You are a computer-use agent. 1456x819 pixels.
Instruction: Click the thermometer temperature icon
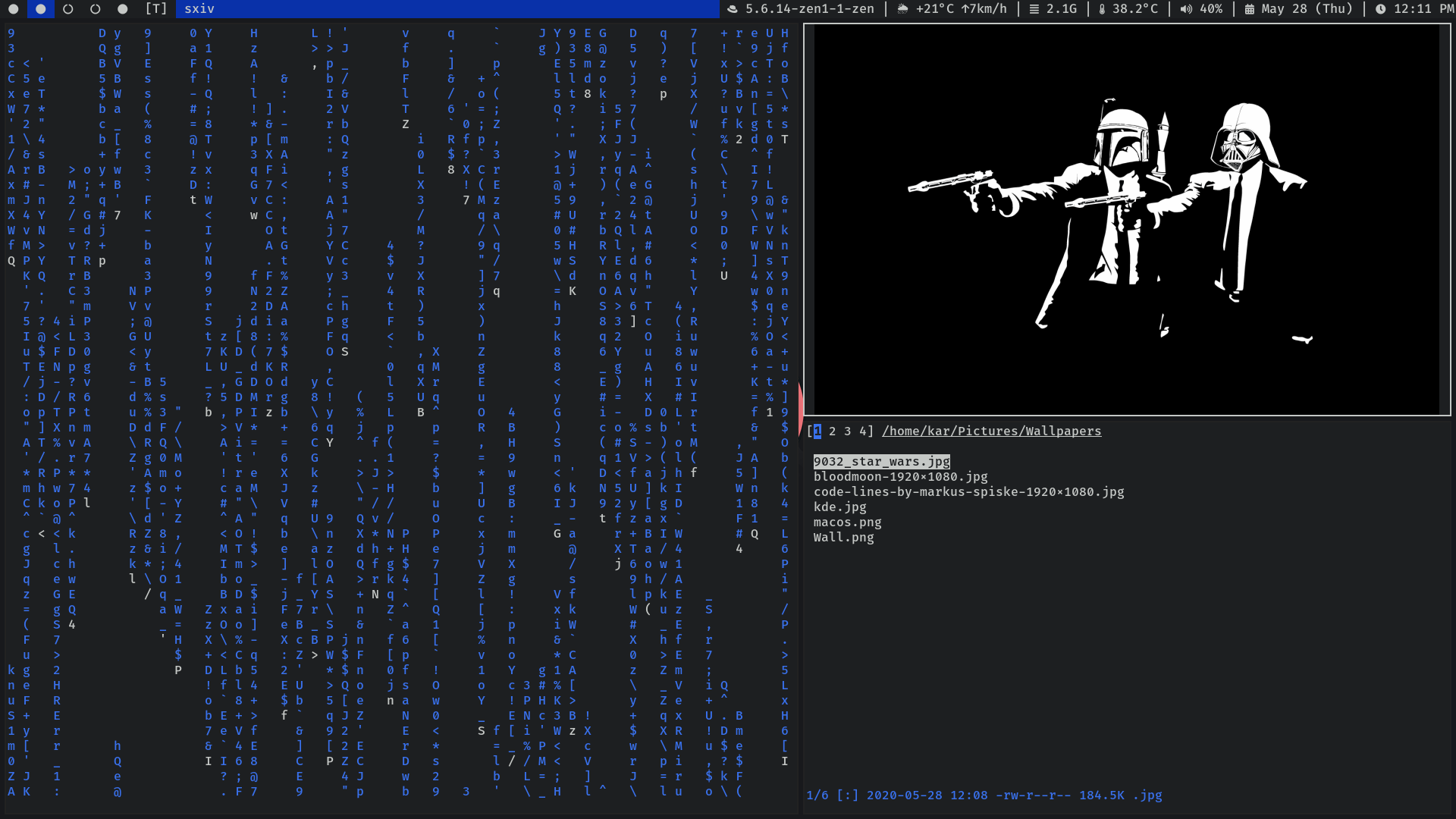(x=1102, y=9)
